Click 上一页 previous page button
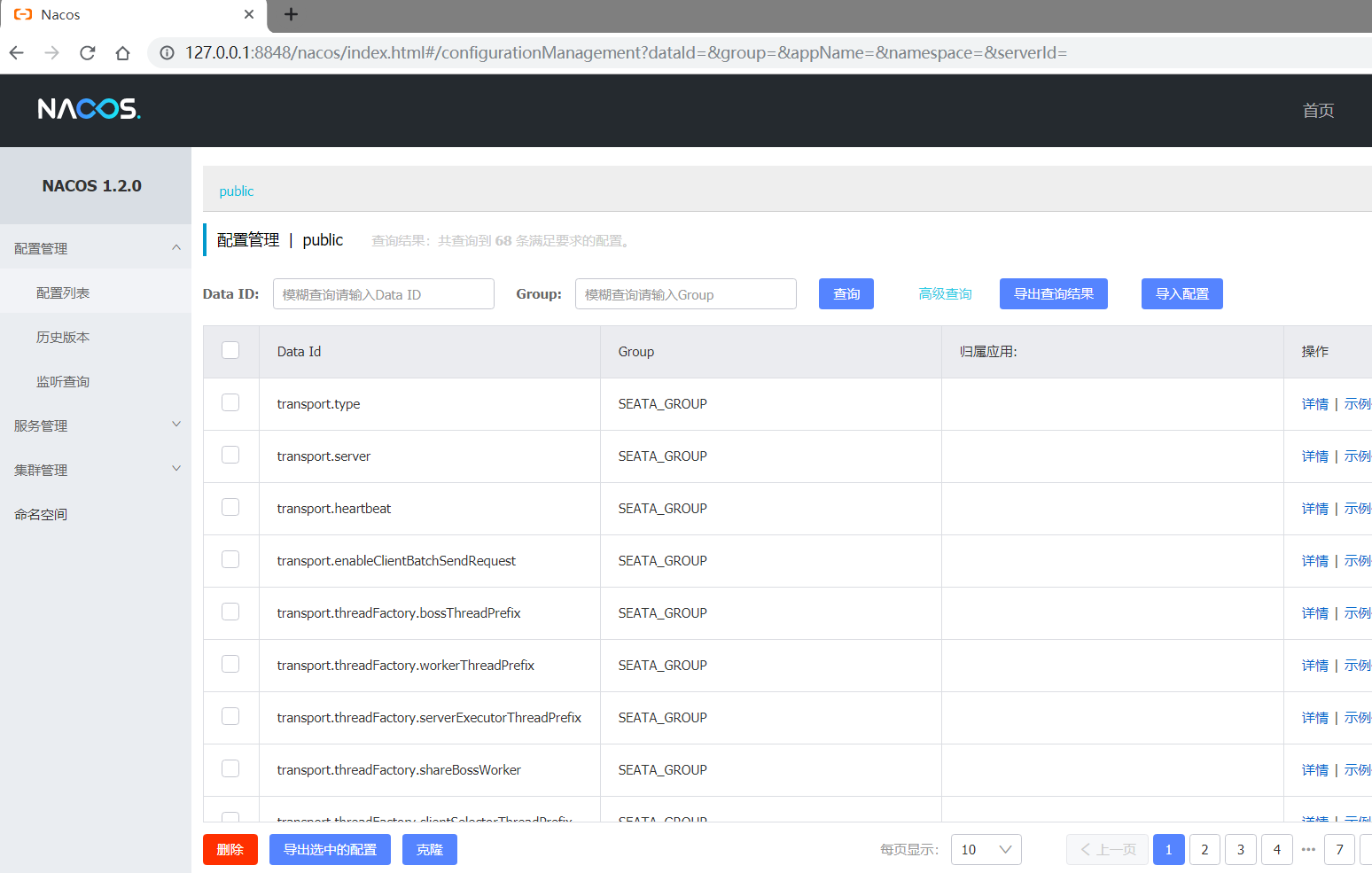The width and height of the screenshot is (1372, 873). coord(1107,849)
